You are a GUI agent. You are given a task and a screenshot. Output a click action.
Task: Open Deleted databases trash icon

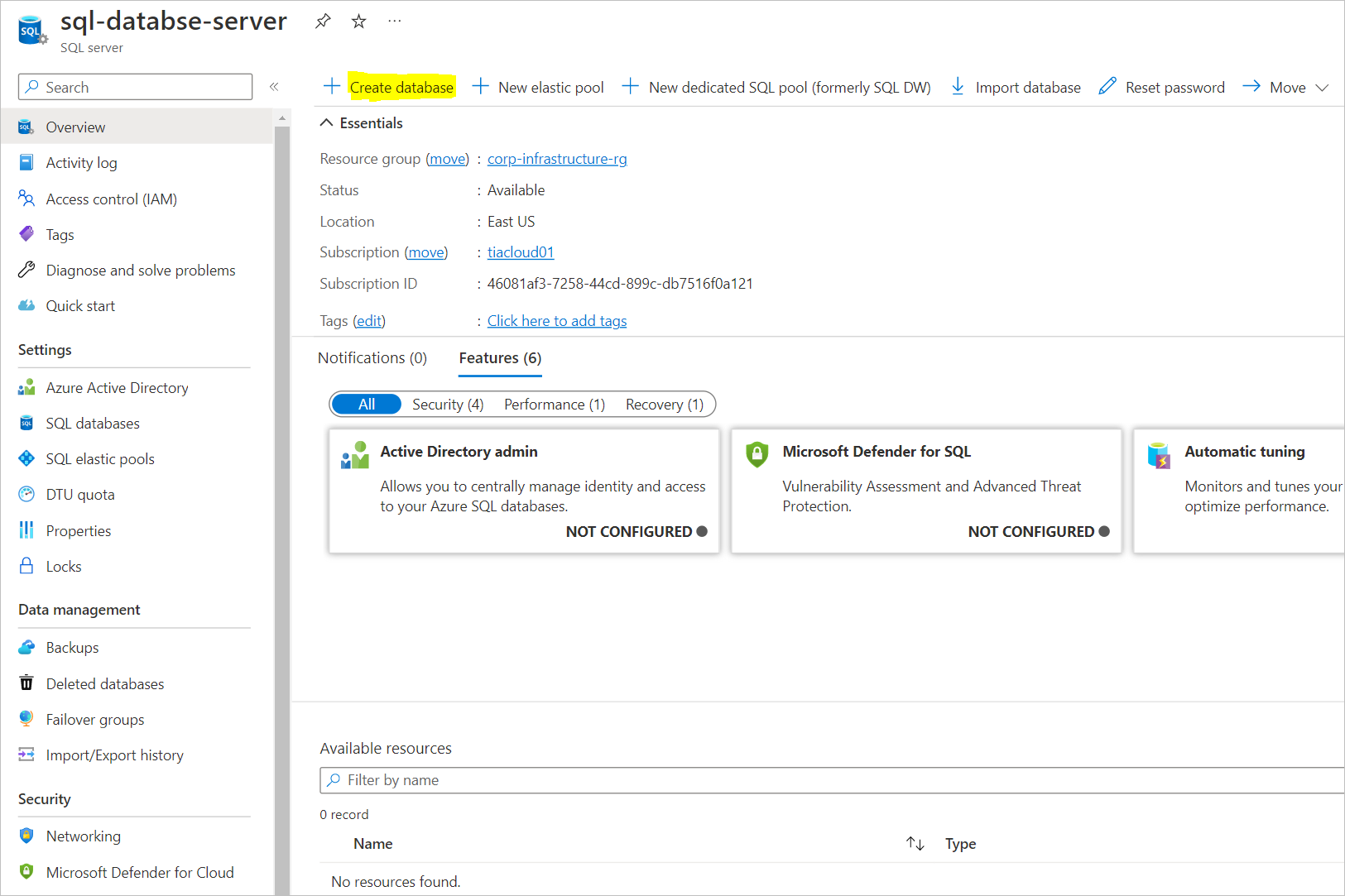[x=26, y=683]
